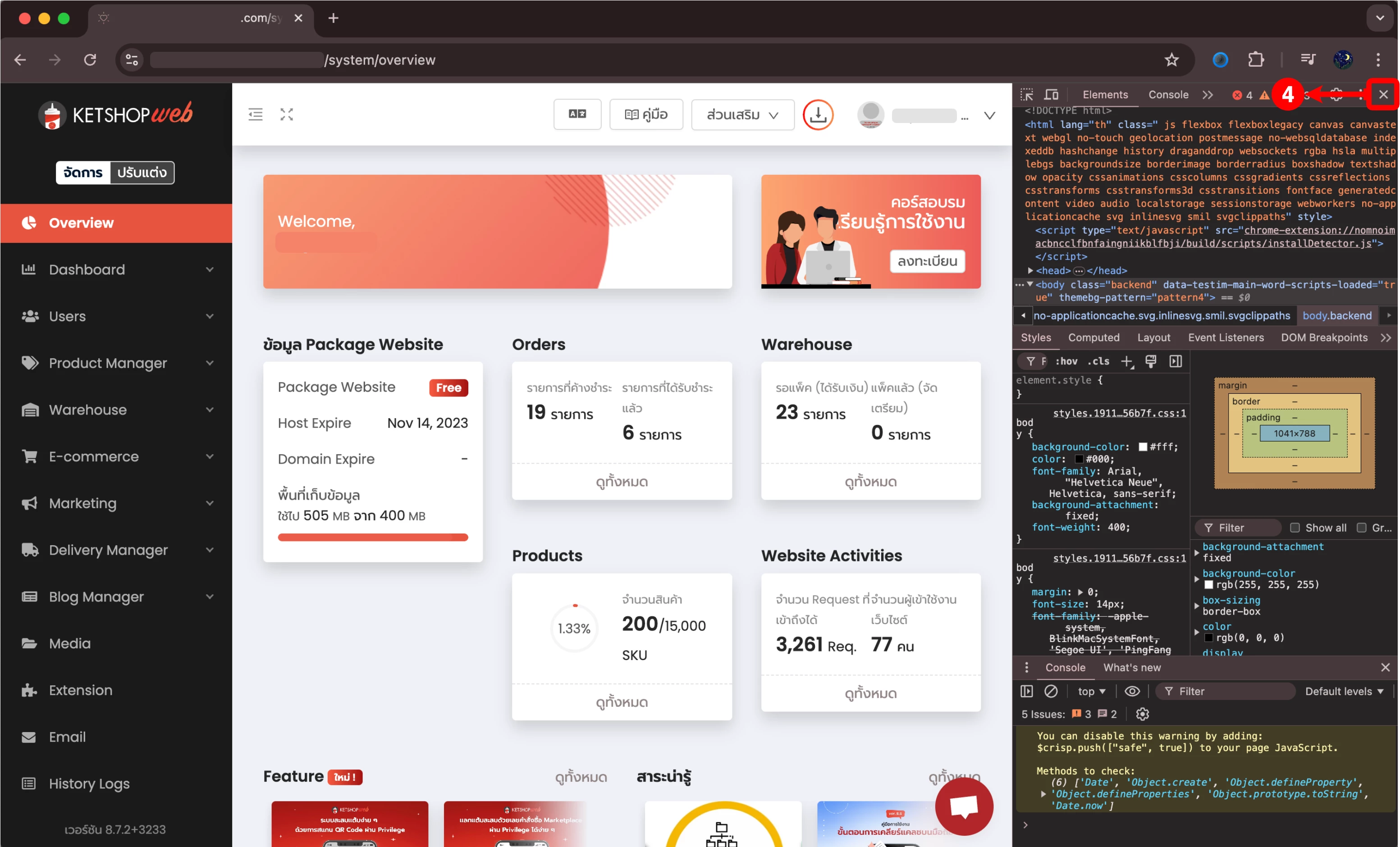Image resolution: width=1400 pixels, height=847 pixels.
Task: Click ดูทั้งหมด under Products
Action: 622,702
